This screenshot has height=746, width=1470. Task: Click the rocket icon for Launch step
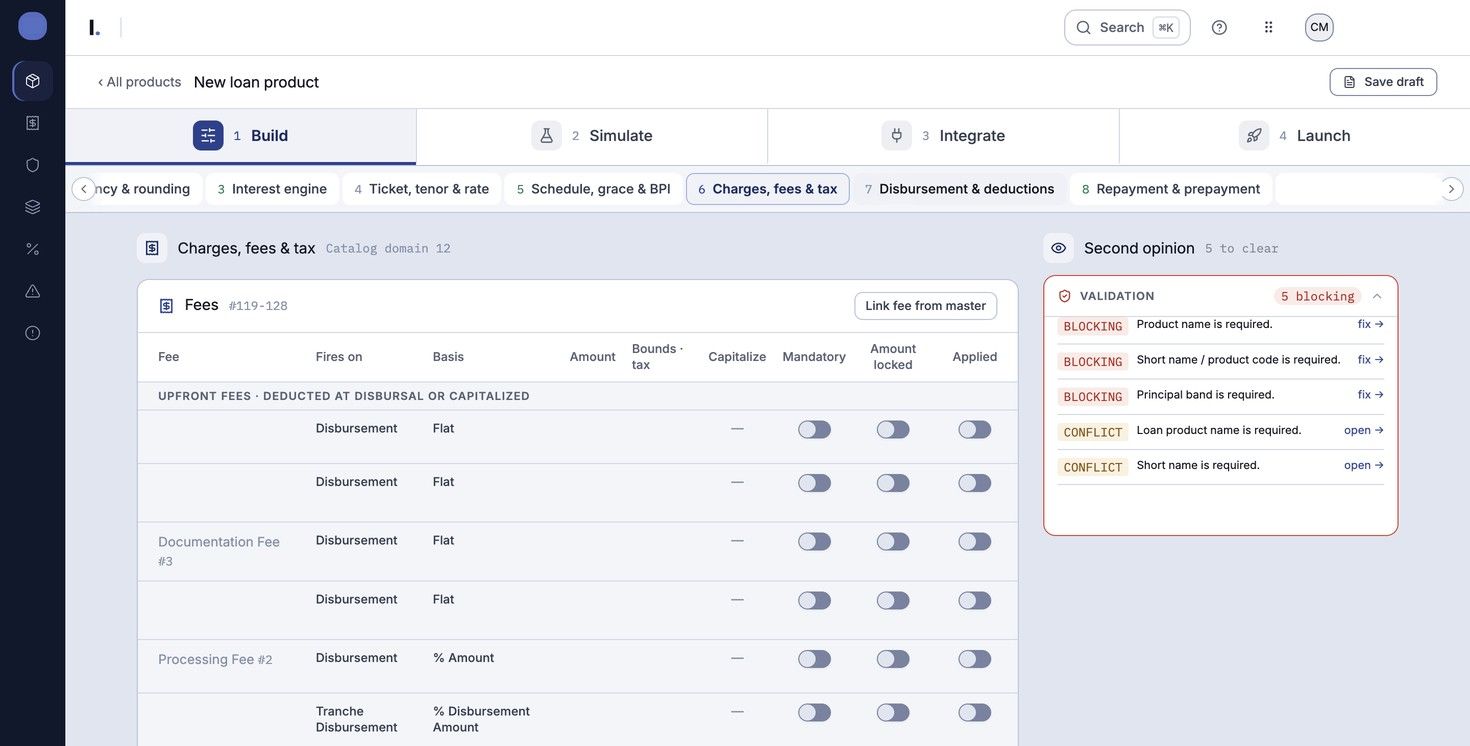click(1254, 135)
